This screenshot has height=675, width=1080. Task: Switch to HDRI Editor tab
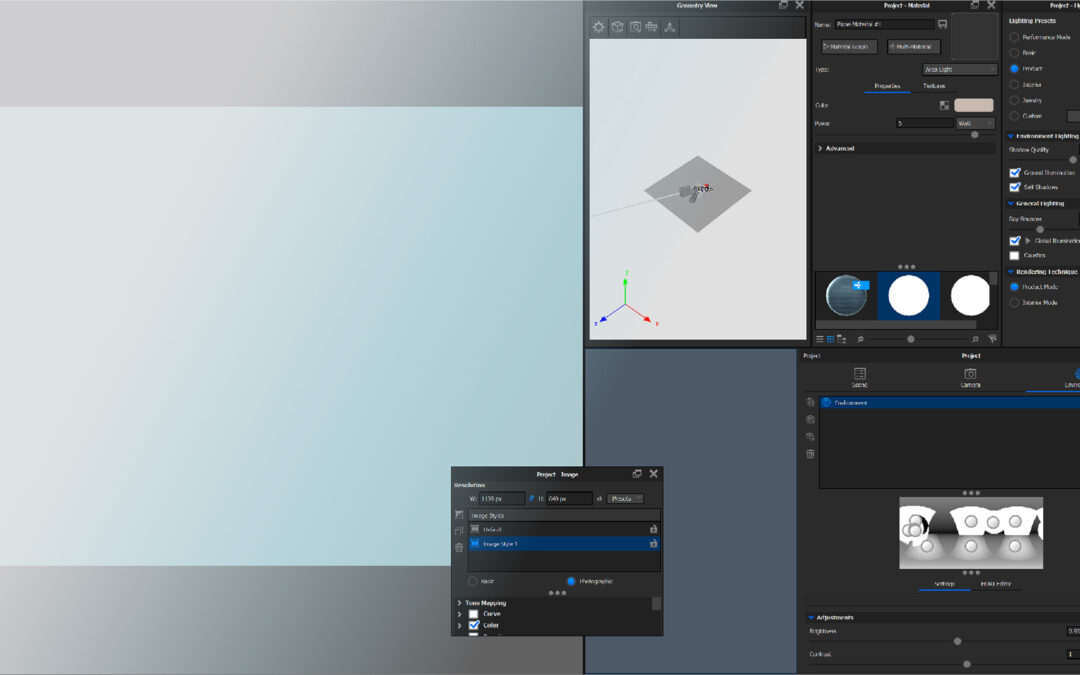[x=996, y=584]
